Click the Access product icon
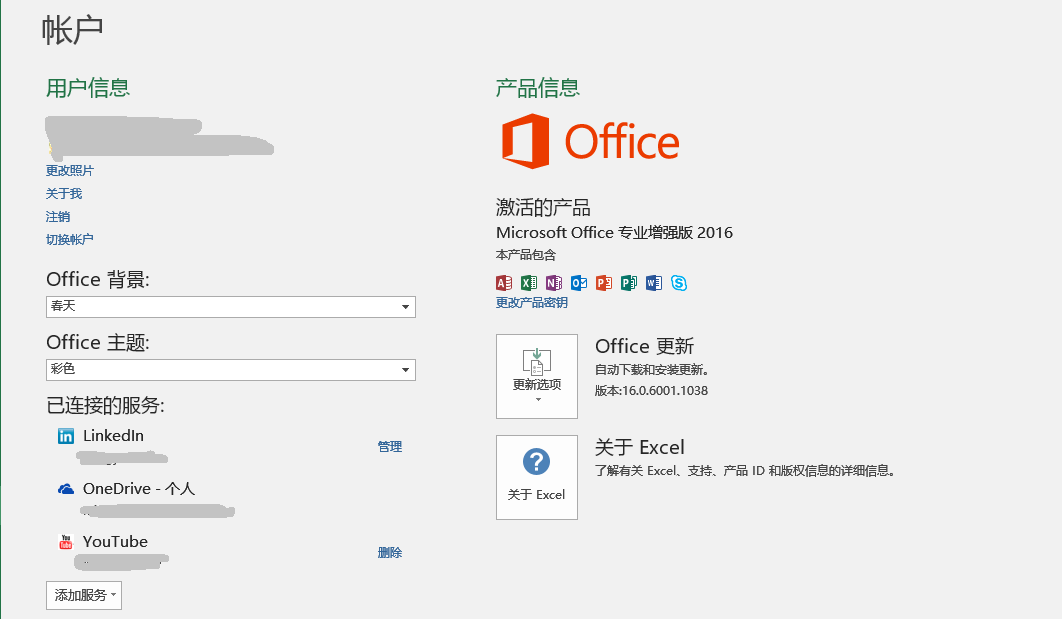Viewport: 1062px width, 619px height. pos(504,283)
